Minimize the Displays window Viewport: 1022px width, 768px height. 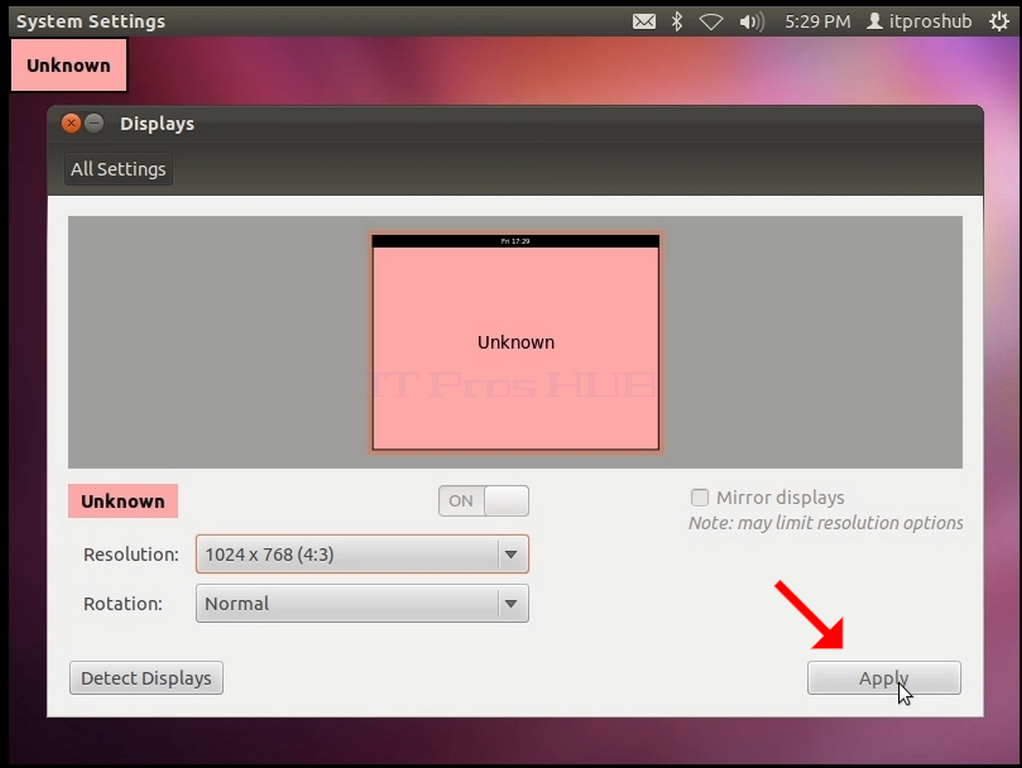95,123
